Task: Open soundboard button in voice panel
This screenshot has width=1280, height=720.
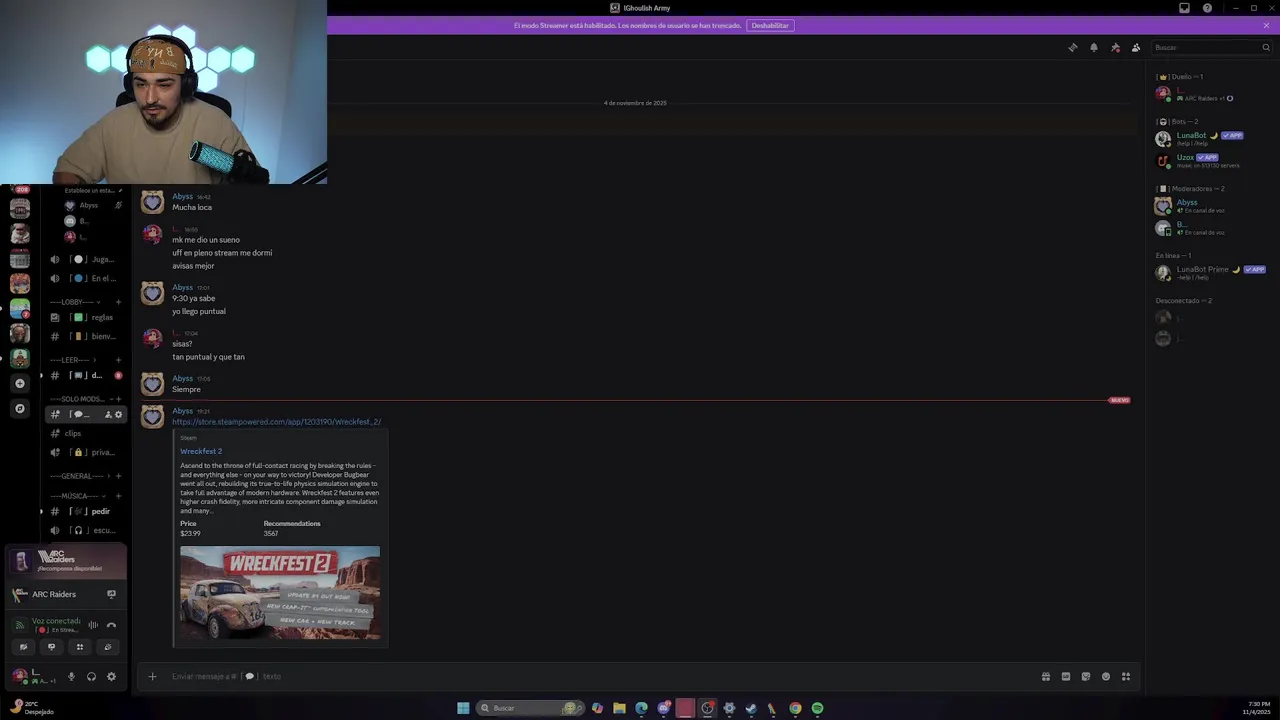Action: [108, 647]
